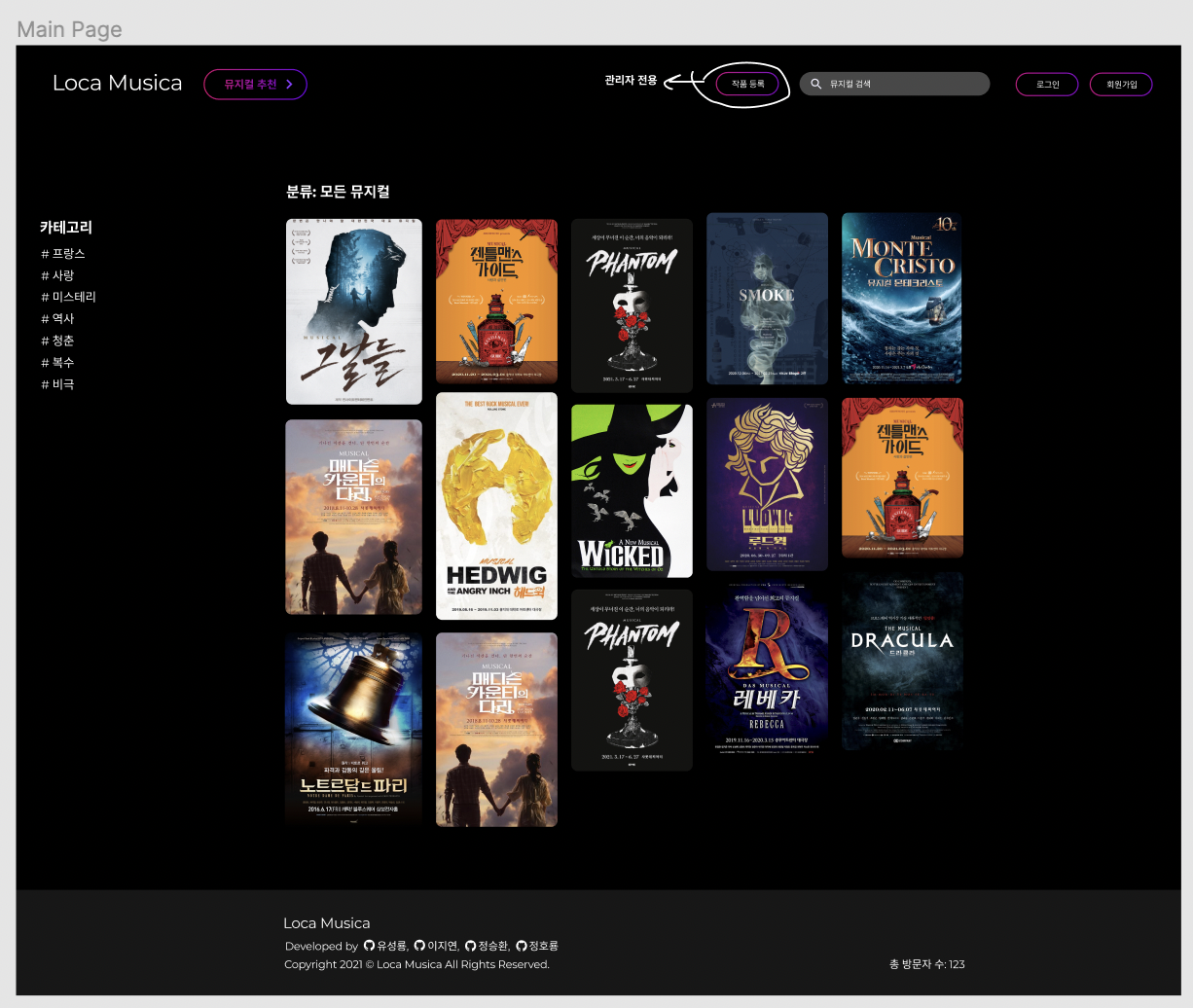The image size is (1193, 1008).
Task: Open GitHub icon next to 정호룡
Action: (522, 945)
